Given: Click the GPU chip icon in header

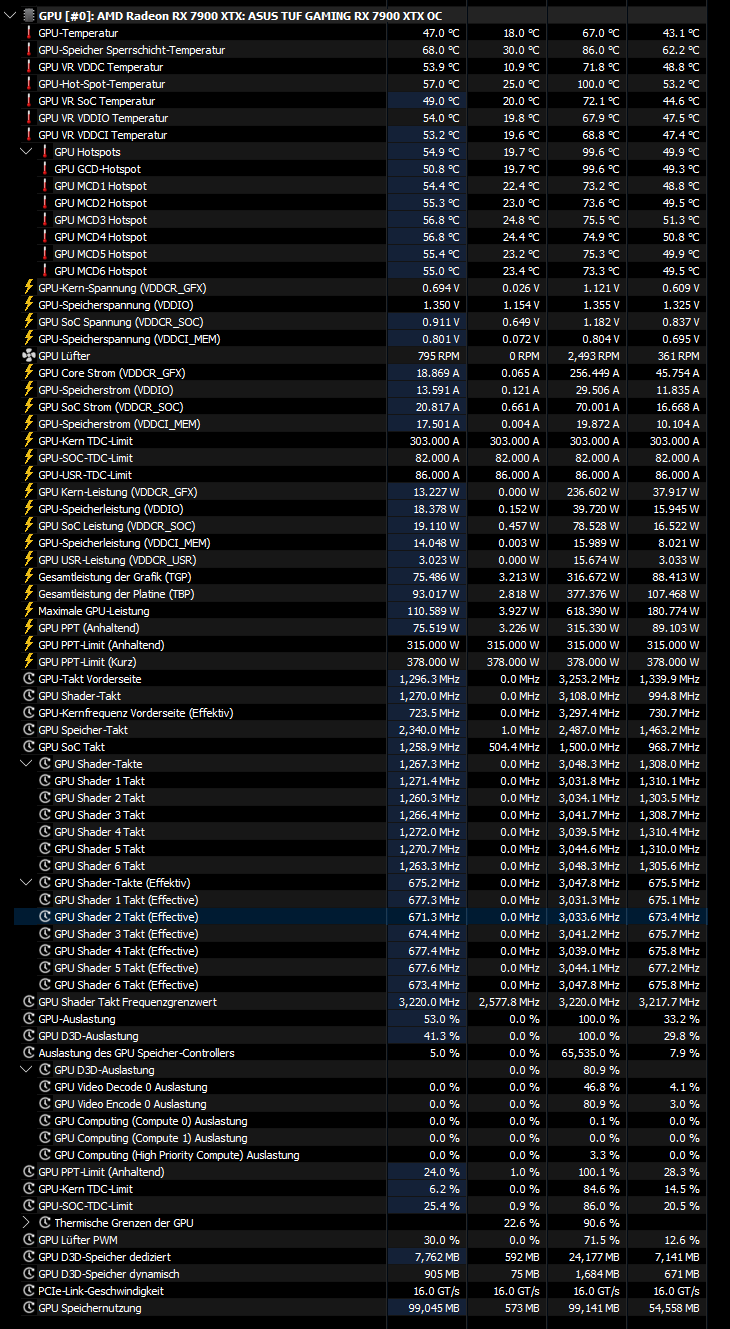Looking at the screenshot, I should [27, 16].
